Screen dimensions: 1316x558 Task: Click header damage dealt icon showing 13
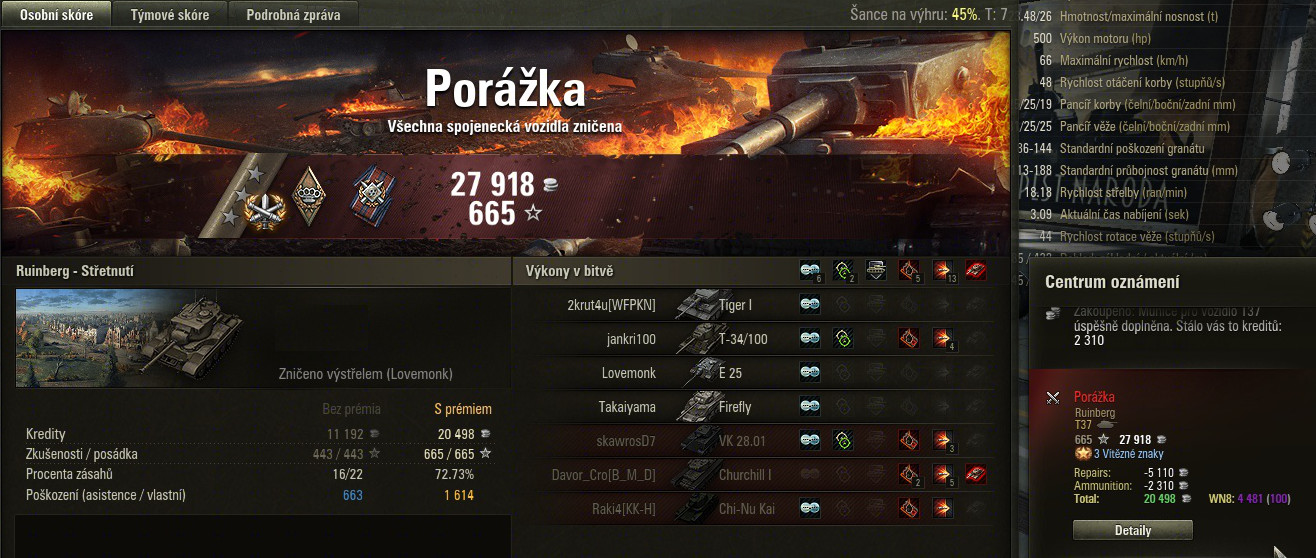943,270
